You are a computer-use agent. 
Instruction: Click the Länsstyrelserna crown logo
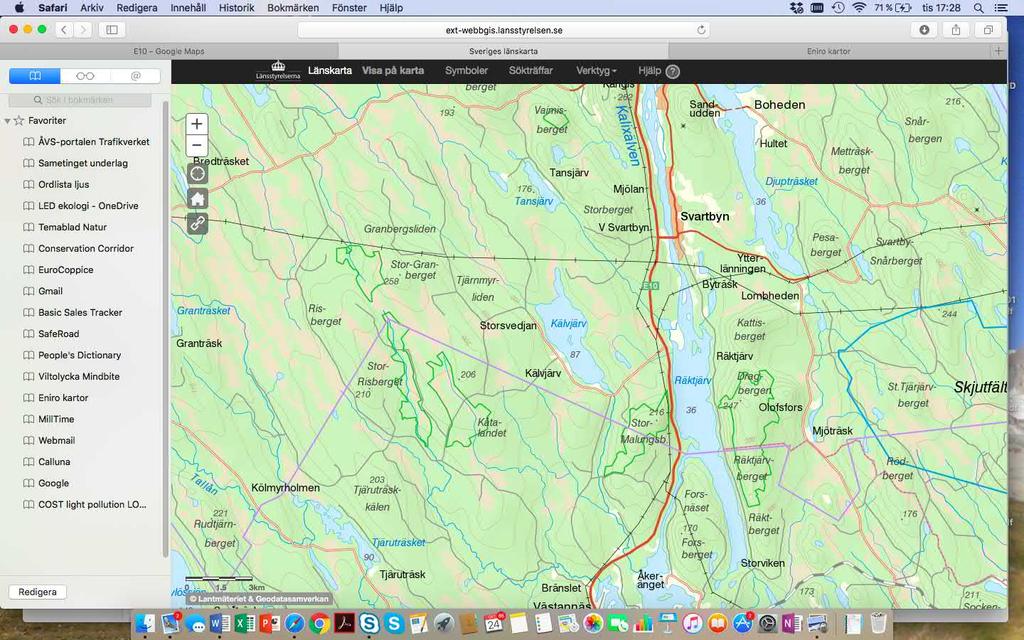point(278,71)
